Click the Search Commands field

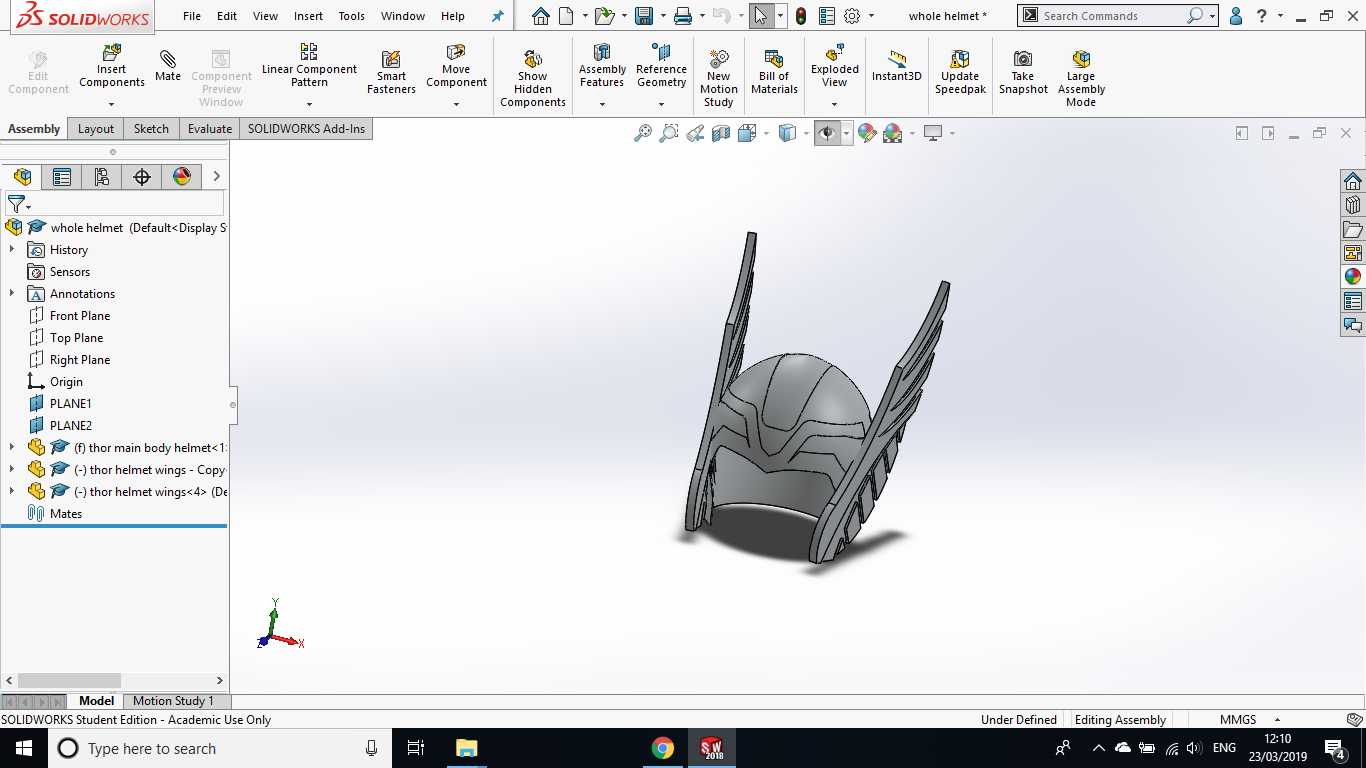(1111, 16)
